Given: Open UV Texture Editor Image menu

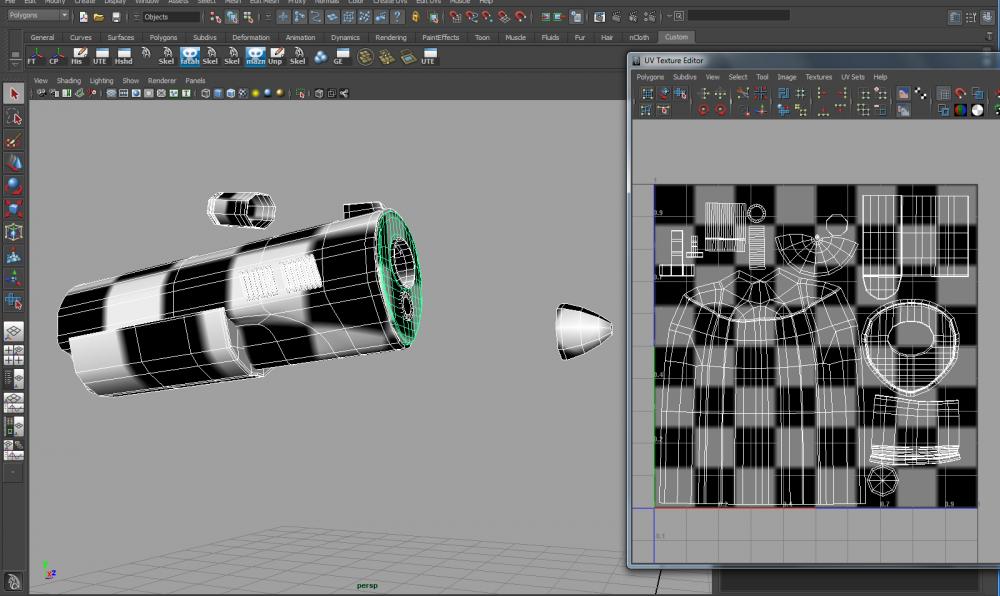Looking at the screenshot, I should click(786, 77).
